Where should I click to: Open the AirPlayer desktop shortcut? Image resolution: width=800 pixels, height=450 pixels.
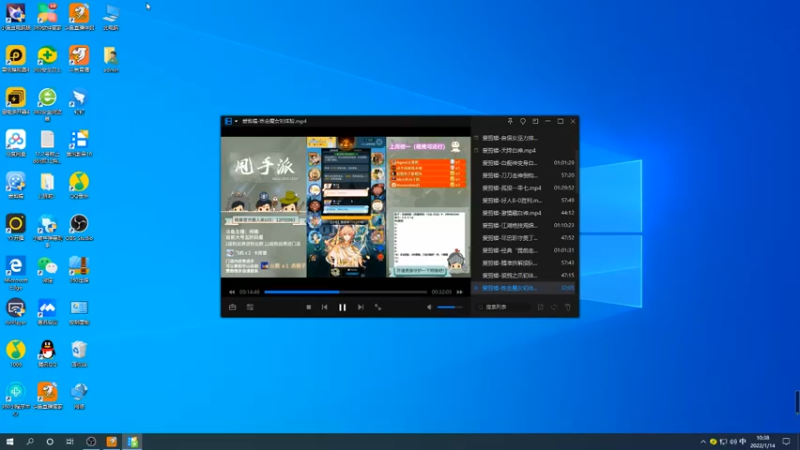click(x=16, y=312)
